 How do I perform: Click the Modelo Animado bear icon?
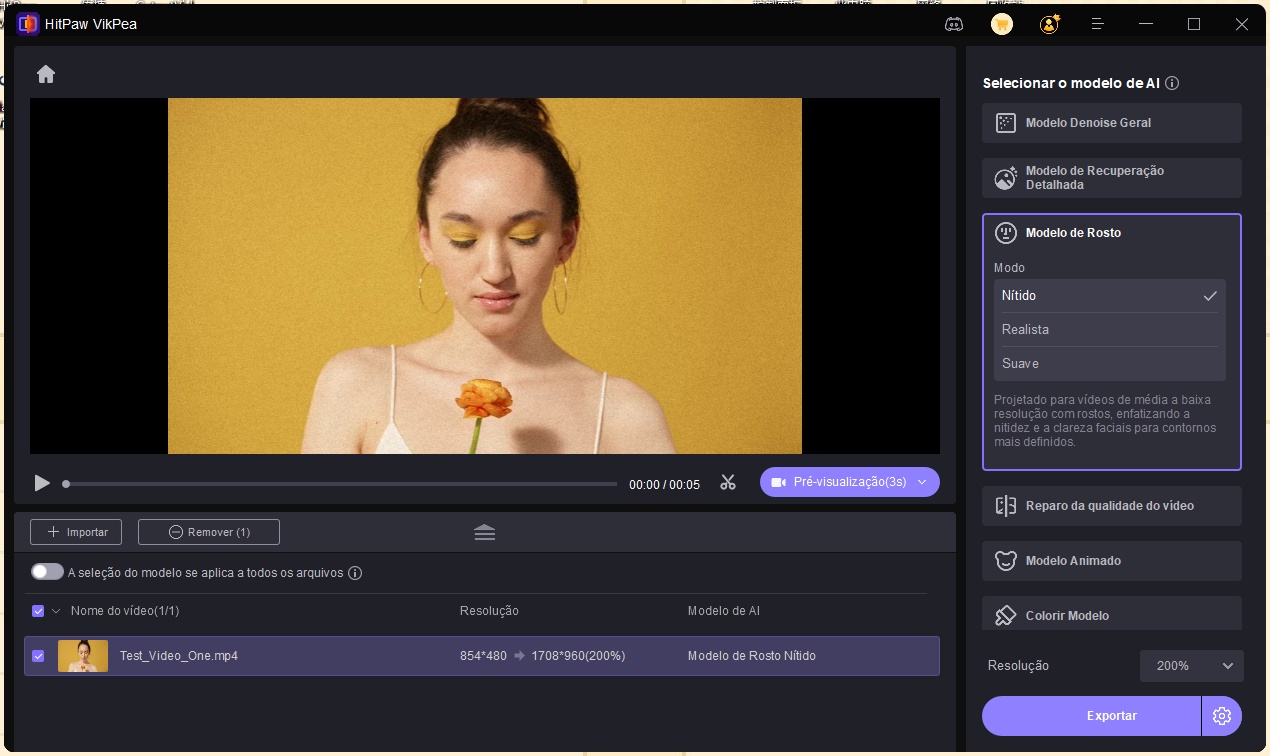[x=1006, y=561]
